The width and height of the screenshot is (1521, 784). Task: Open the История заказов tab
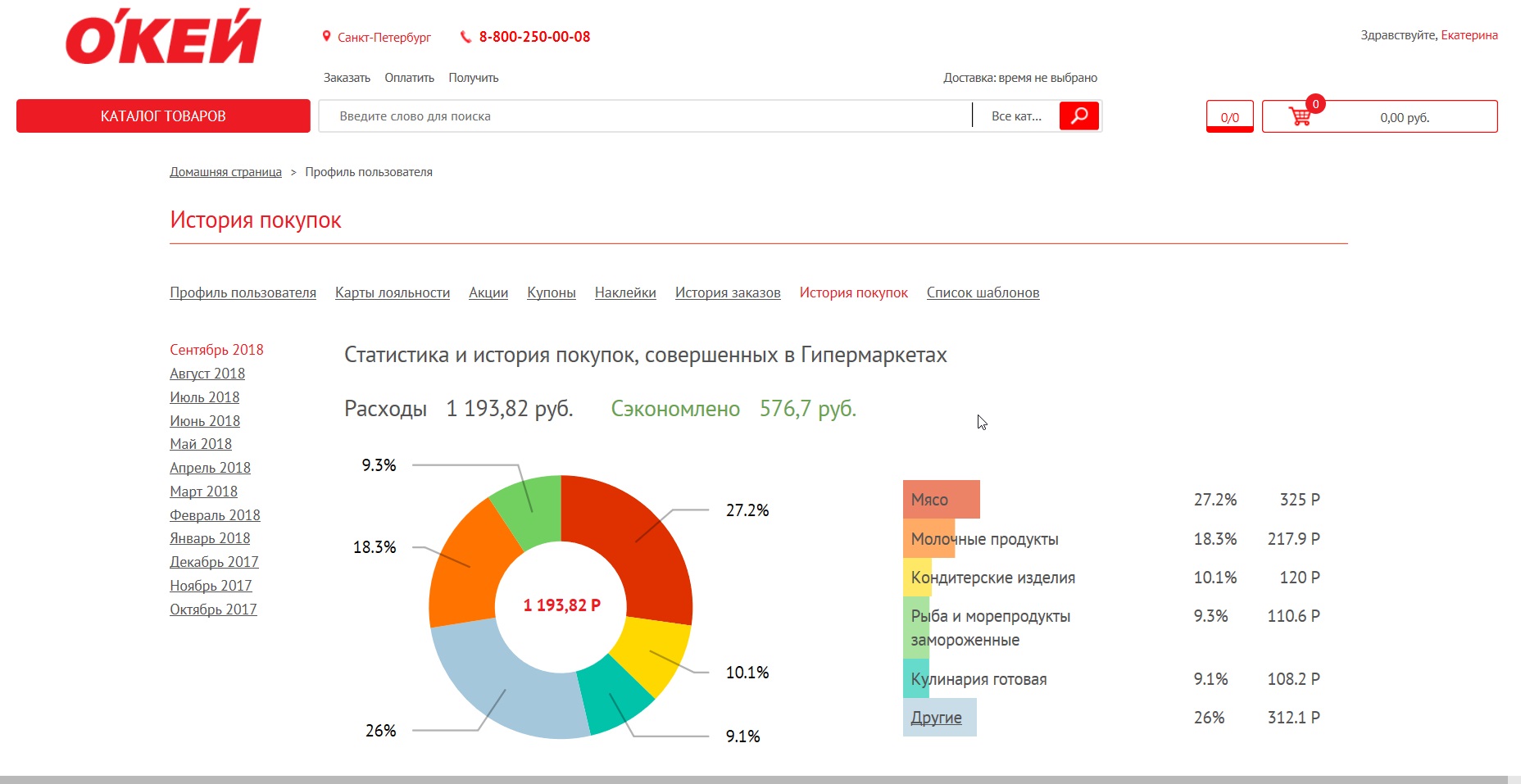(727, 292)
